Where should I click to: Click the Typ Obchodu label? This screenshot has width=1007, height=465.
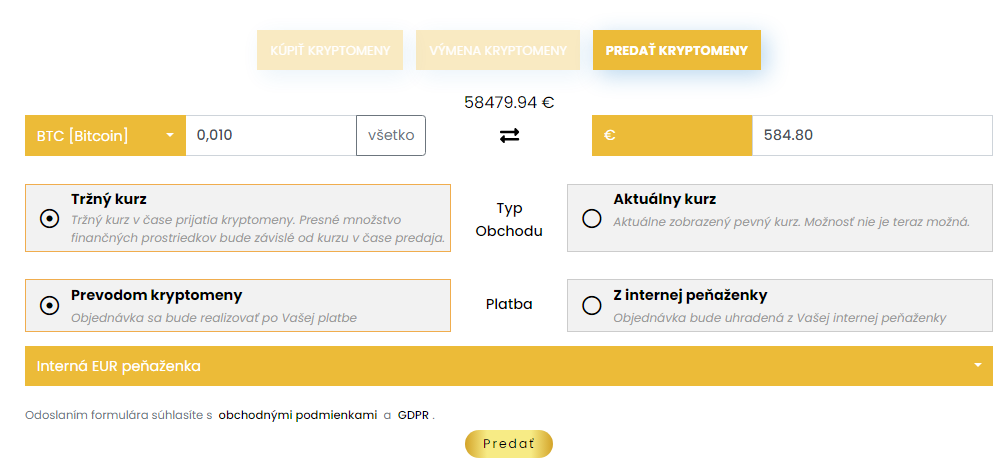pyautogui.click(x=509, y=219)
